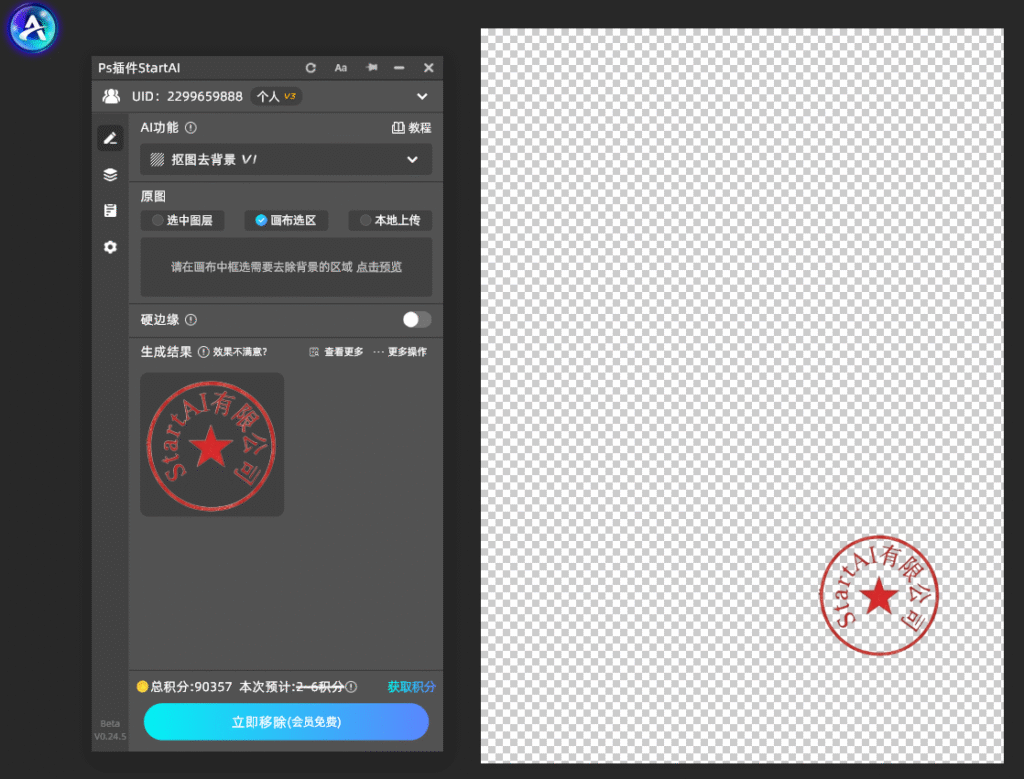
Task: Open settings gear in sidebar
Action: 110,247
